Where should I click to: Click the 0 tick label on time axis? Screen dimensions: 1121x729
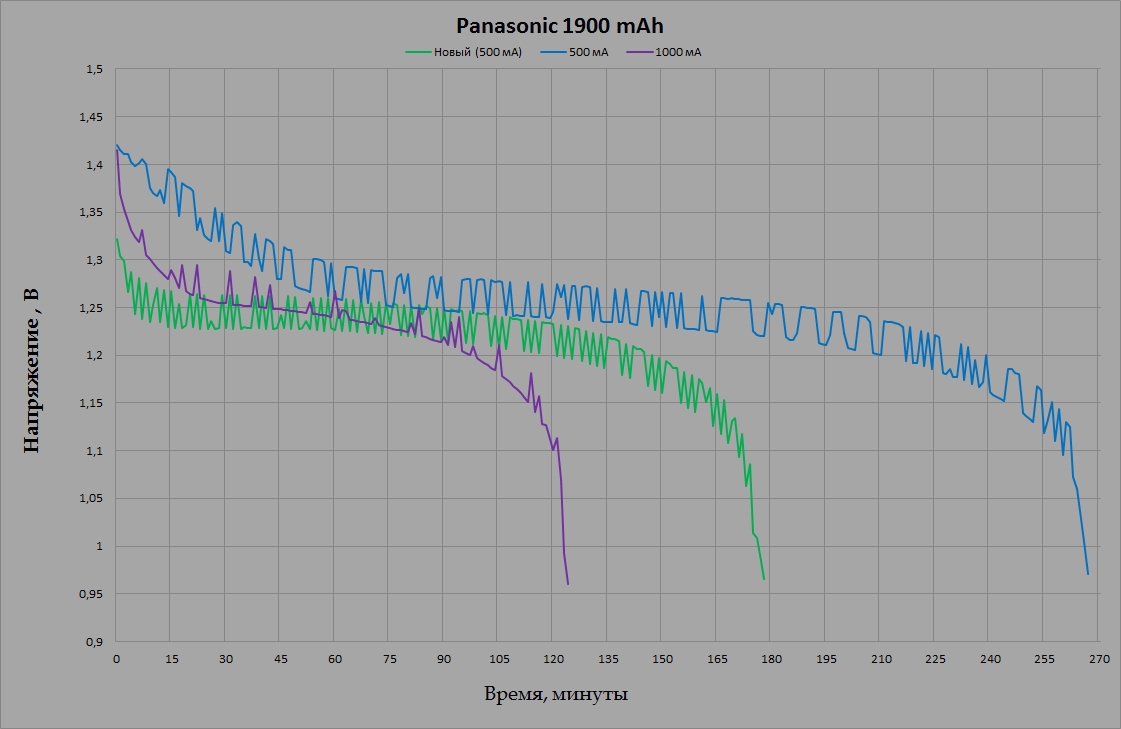(117, 658)
